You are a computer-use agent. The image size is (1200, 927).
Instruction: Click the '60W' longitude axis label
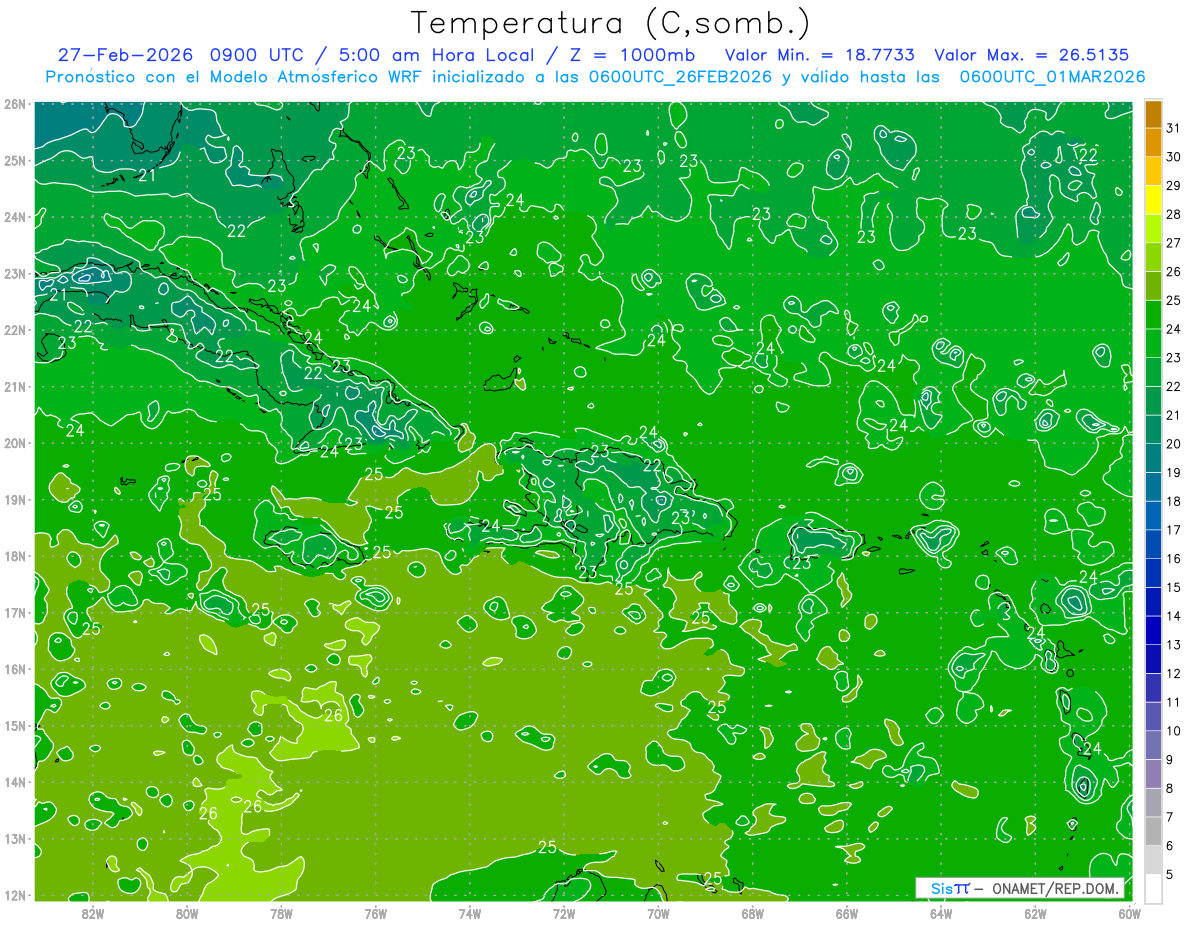coord(1129,912)
